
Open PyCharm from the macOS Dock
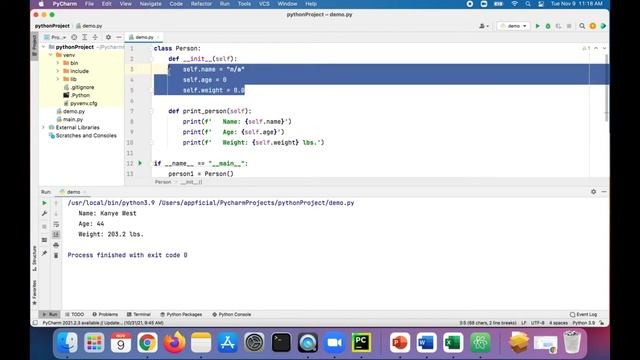pos(361,342)
